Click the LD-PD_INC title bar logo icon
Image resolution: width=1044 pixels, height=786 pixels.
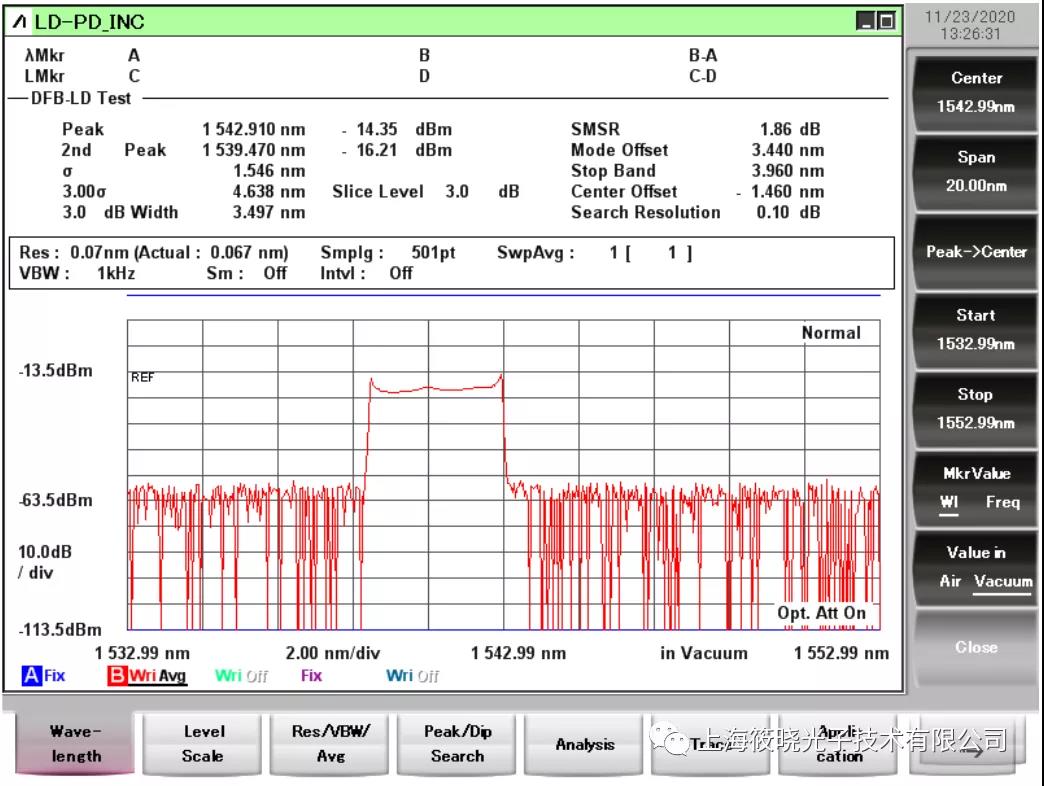coord(22,21)
